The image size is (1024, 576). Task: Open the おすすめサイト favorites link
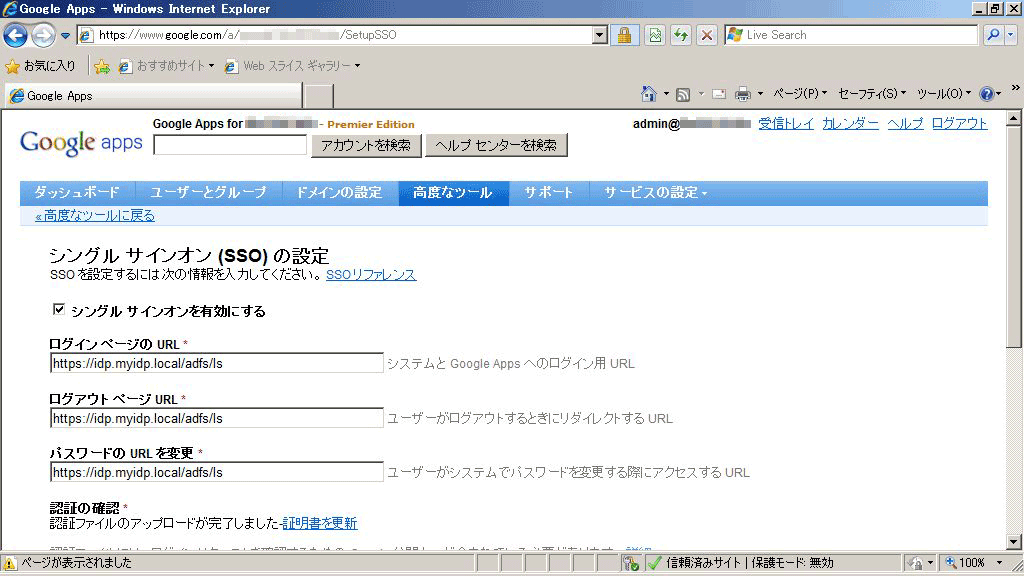pyautogui.click(x=167, y=66)
